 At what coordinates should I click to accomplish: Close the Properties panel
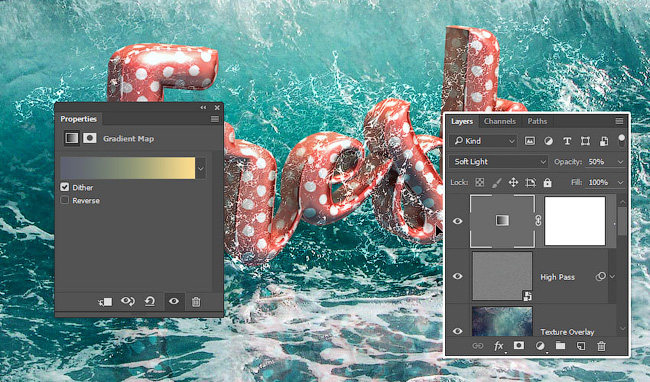pyautogui.click(x=217, y=108)
